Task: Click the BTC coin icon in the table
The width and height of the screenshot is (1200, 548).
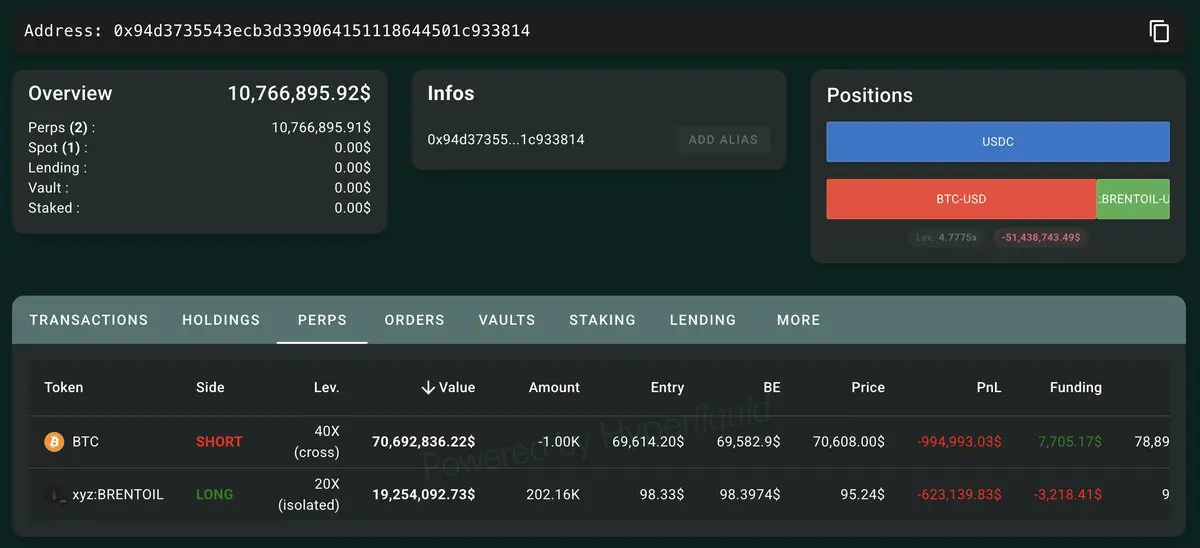Action: pos(54,441)
